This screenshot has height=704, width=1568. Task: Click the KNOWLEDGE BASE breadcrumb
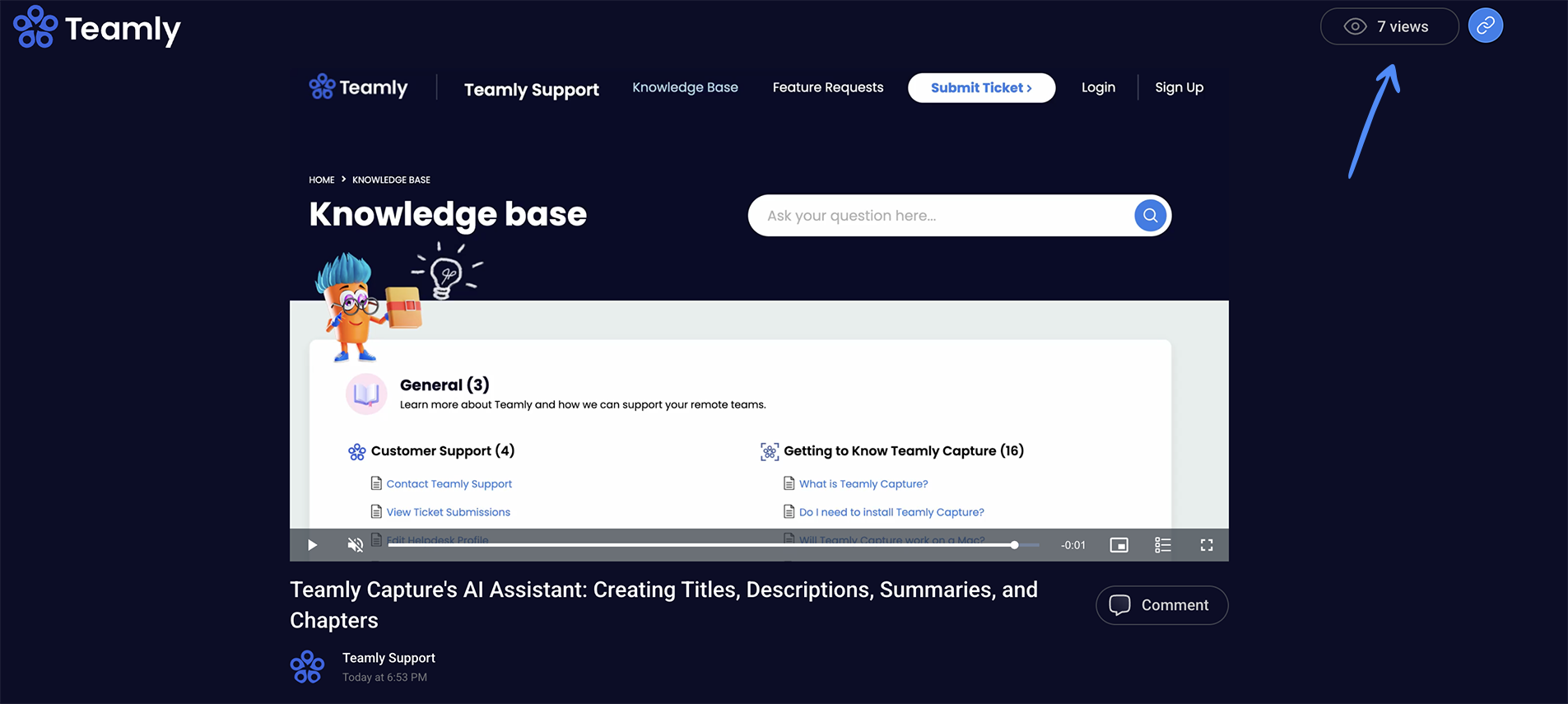pos(391,179)
